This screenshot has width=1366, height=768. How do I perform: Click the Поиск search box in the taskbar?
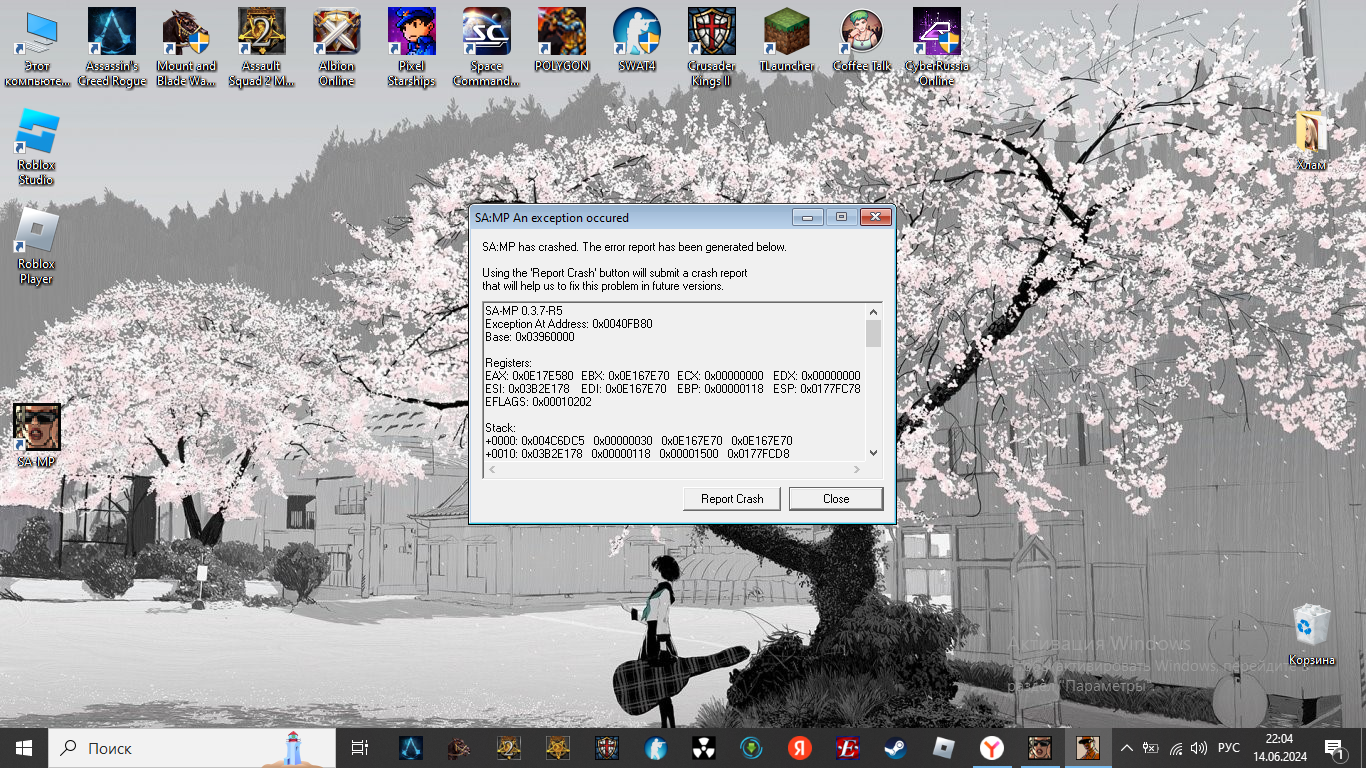(x=170, y=748)
